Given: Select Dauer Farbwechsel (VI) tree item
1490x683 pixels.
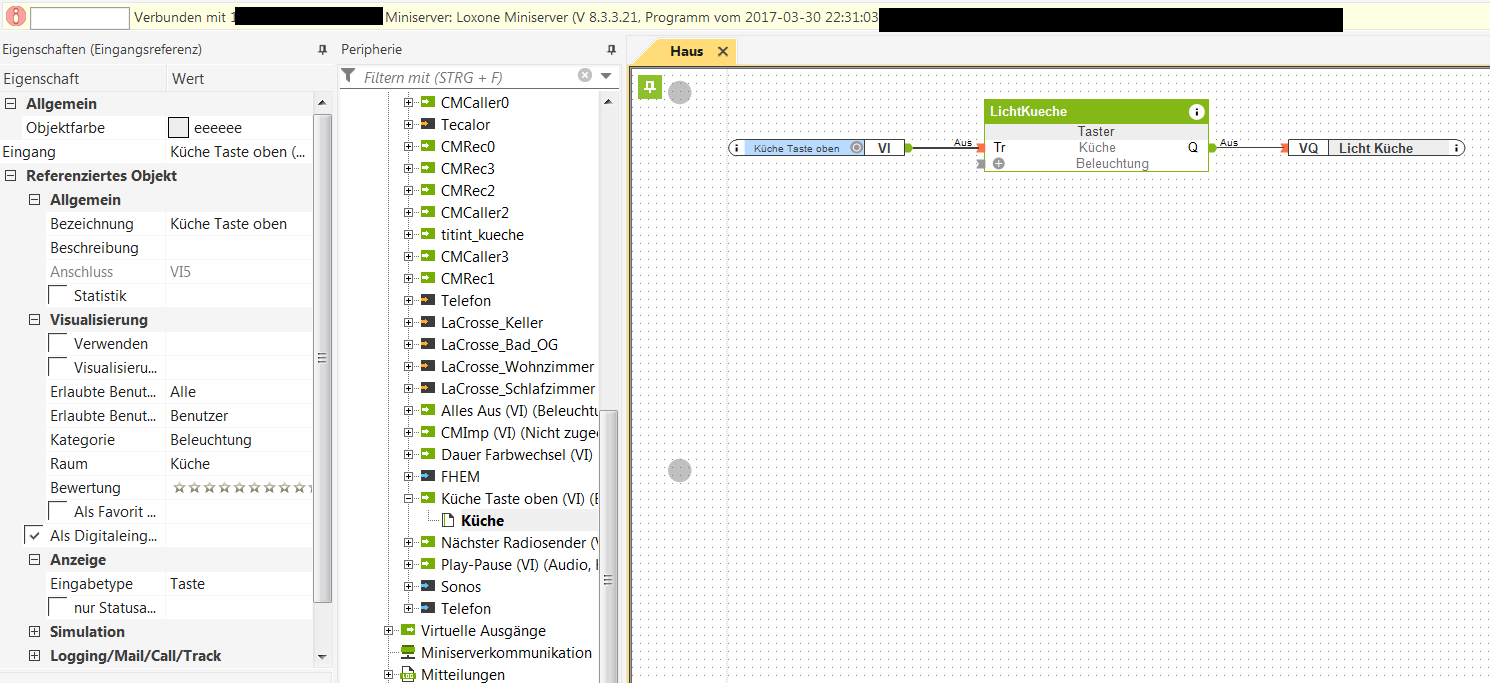Looking at the screenshot, I should [x=517, y=455].
